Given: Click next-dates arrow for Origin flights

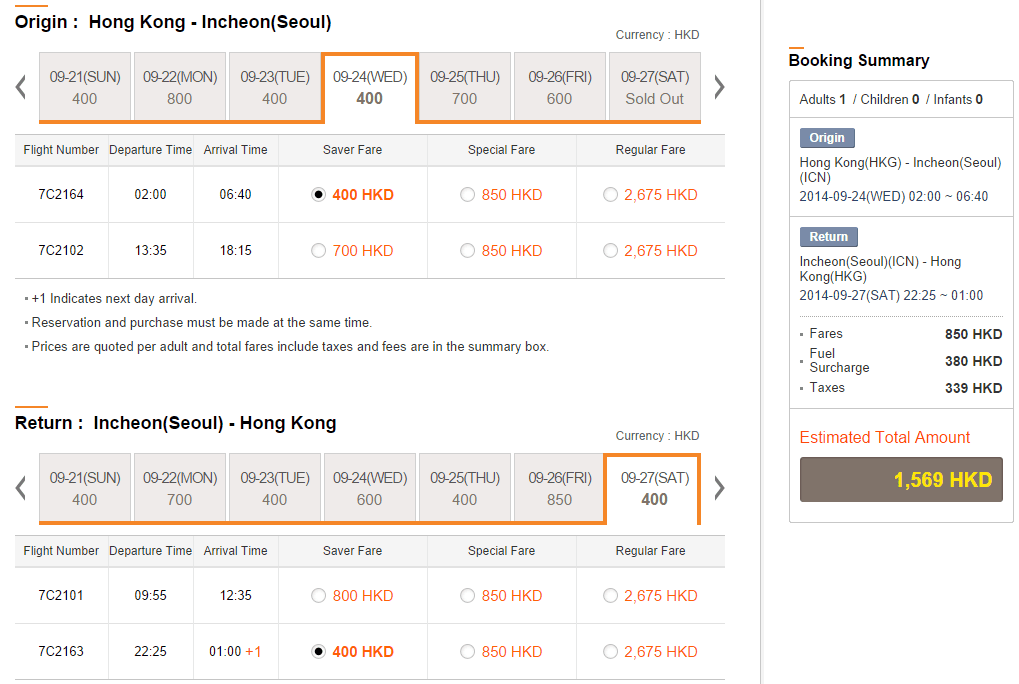Looking at the screenshot, I should [718, 87].
